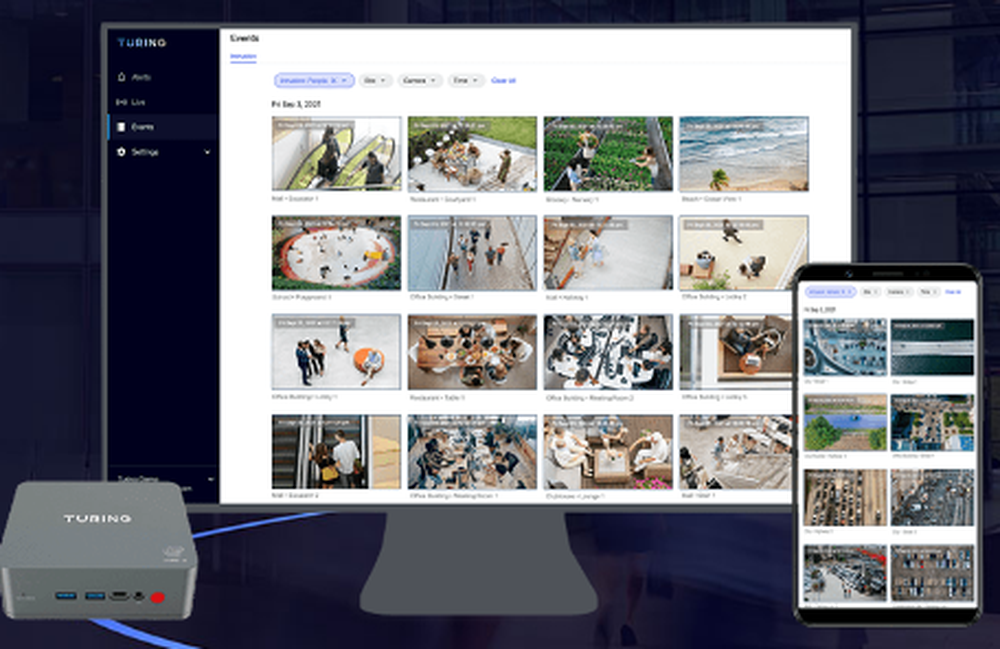This screenshot has width=1000, height=649.
Task: Click the Clear all link on monitor
Action: pos(503,80)
